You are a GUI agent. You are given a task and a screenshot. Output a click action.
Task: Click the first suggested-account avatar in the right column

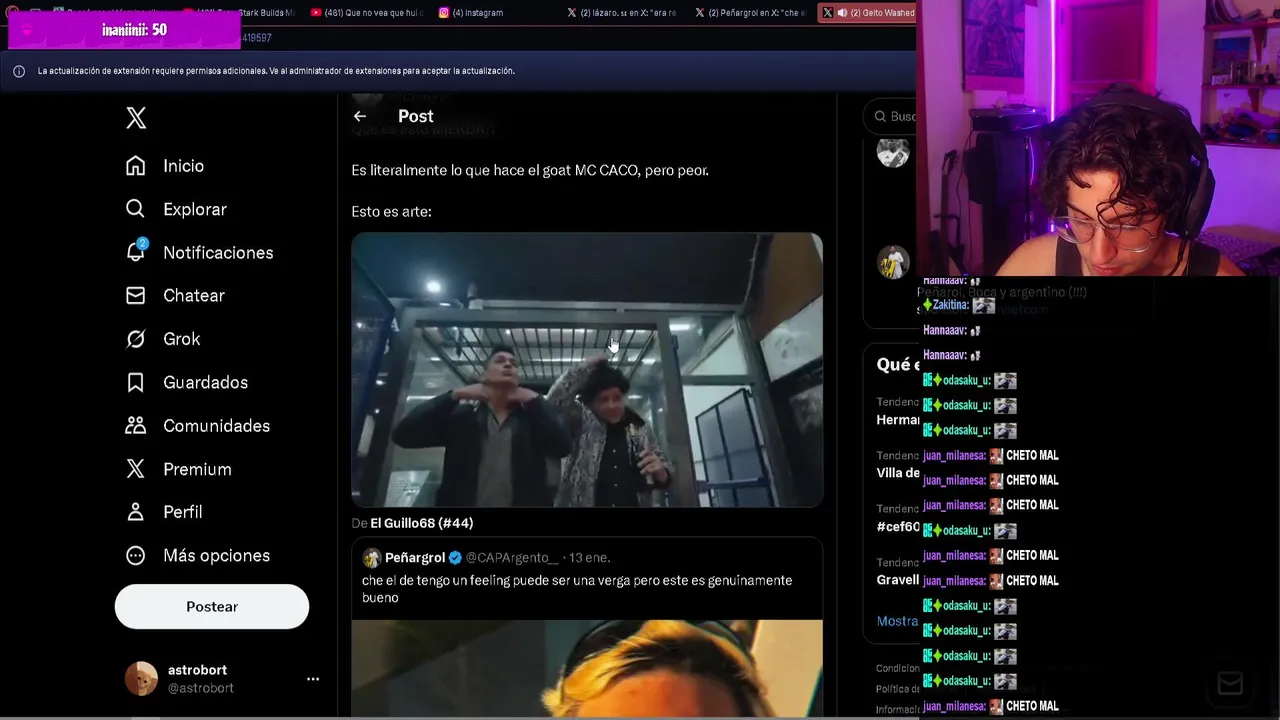[x=893, y=152]
